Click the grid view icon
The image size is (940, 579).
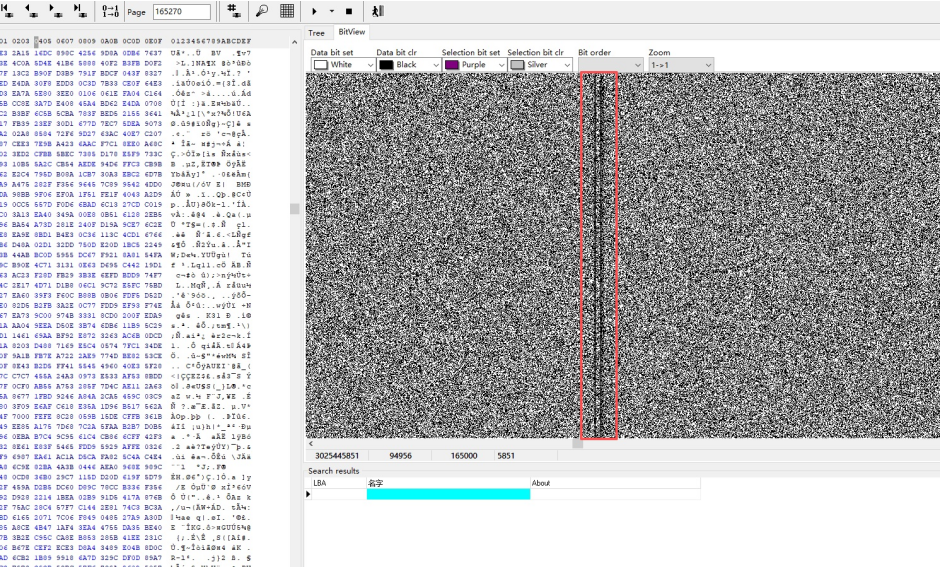pos(287,11)
